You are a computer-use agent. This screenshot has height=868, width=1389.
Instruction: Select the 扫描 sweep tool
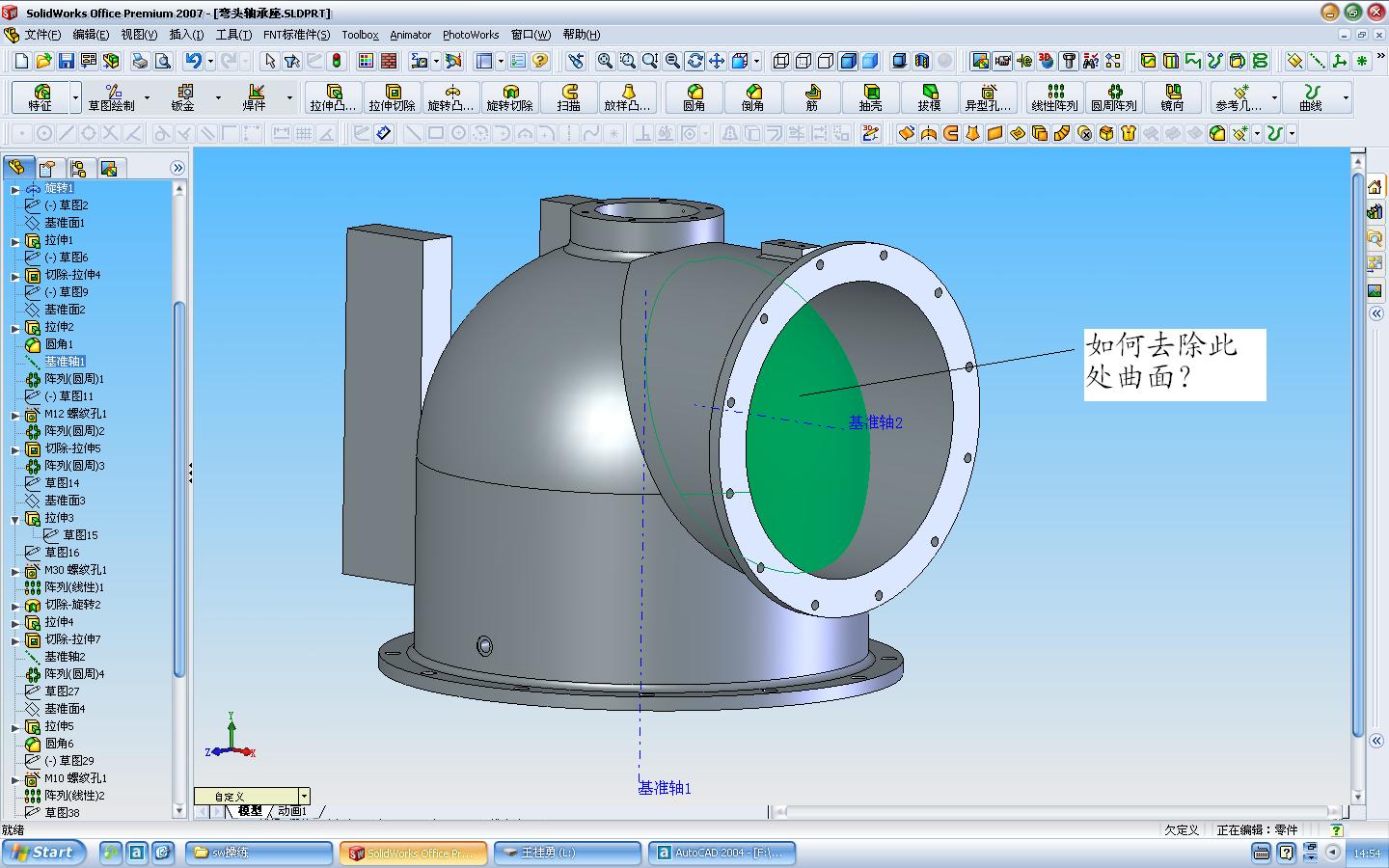[569, 97]
